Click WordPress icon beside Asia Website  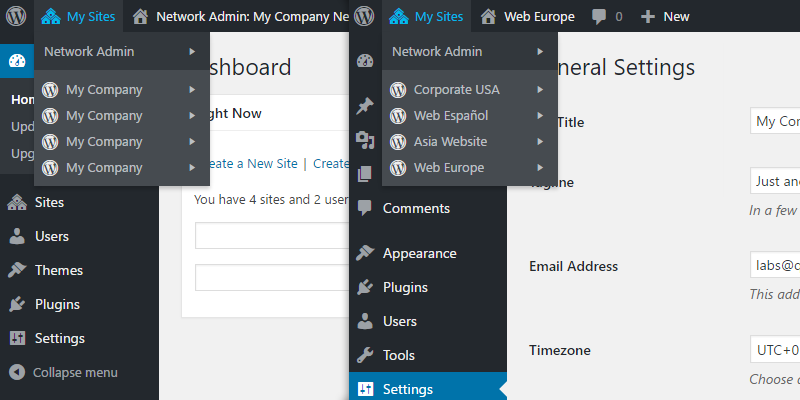[398, 142]
